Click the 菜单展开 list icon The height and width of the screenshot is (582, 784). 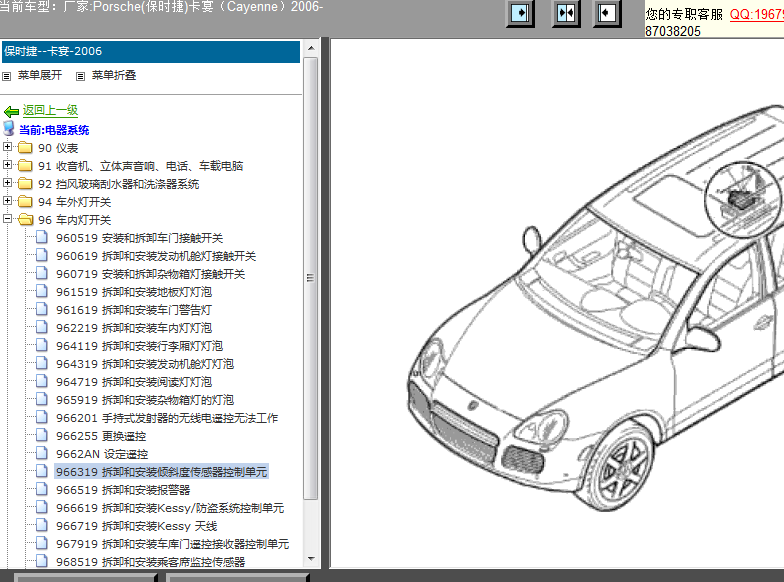click(x=6, y=76)
